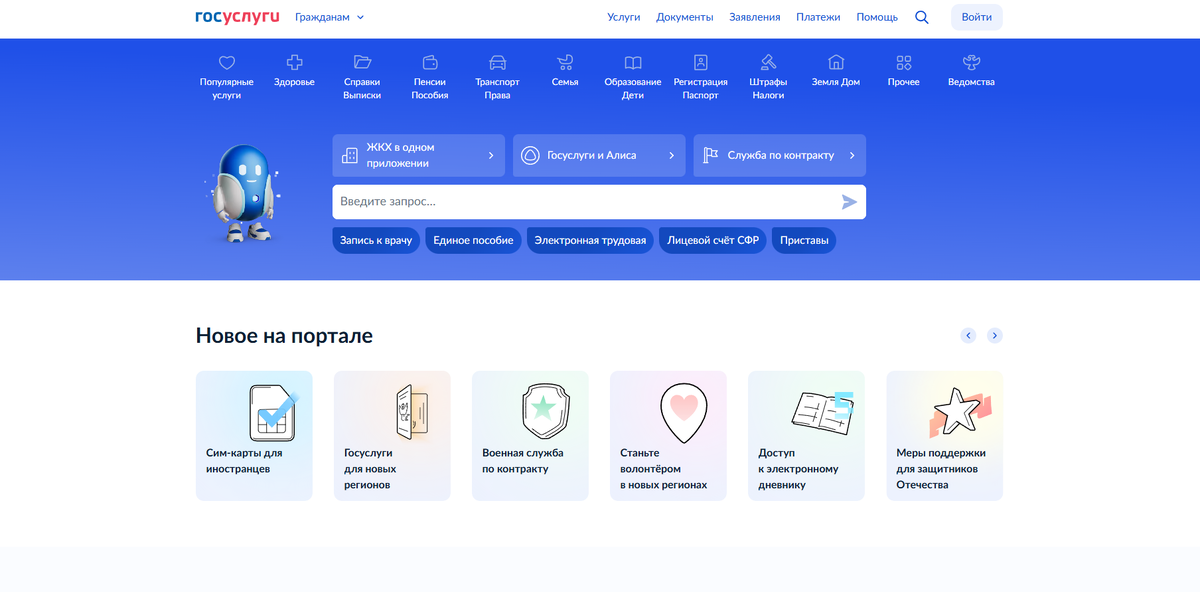Open Доступ к электронному дневнику text
The image size is (1200, 592).
tap(798, 469)
